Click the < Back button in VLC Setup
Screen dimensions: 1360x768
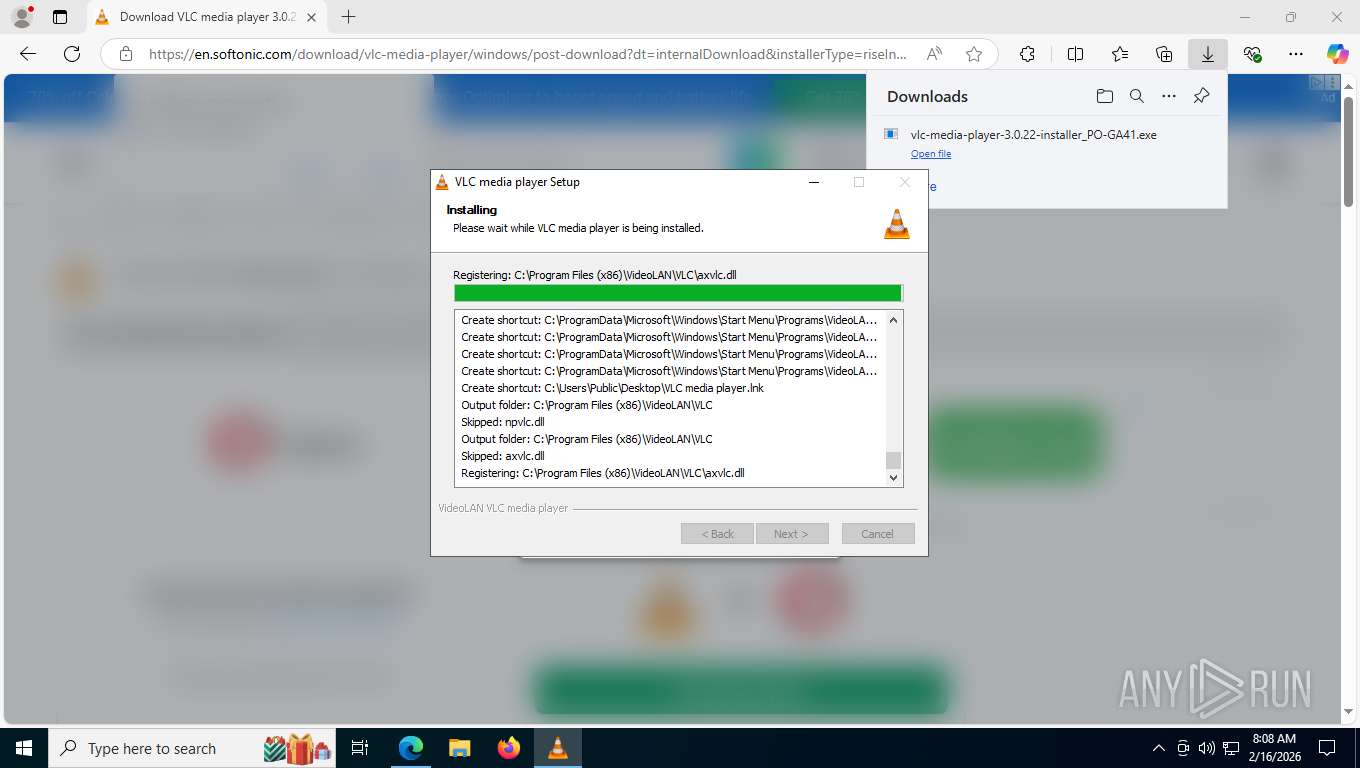tap(717, 534)
